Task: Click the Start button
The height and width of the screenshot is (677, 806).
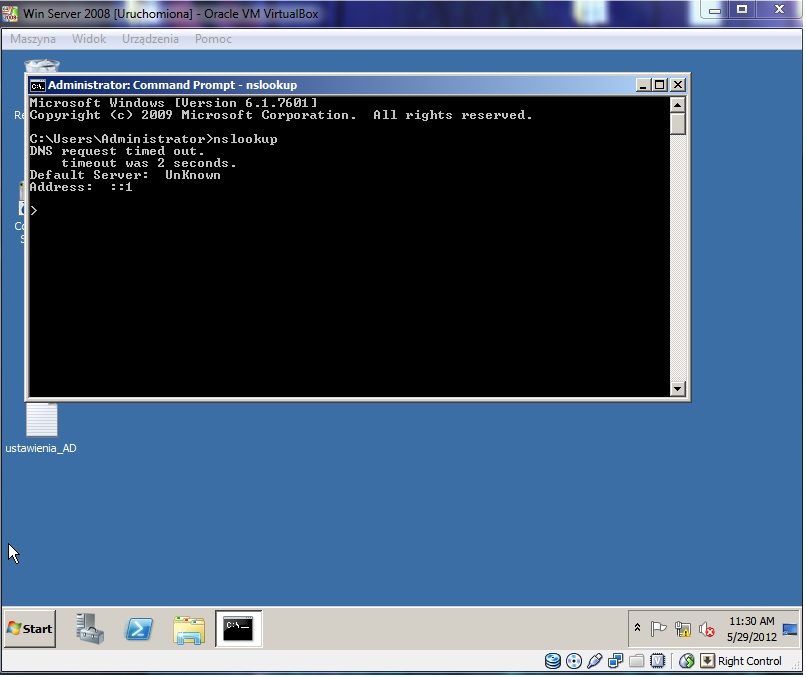Action: [30, 628]
